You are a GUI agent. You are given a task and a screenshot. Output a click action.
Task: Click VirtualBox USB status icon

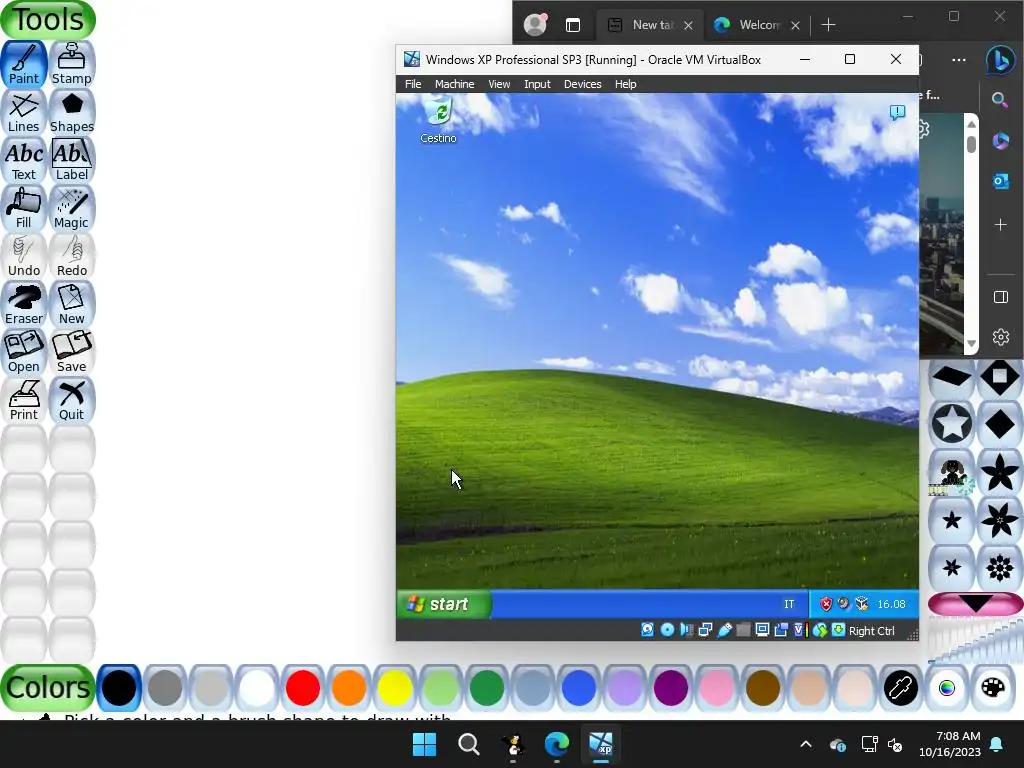(x=724, y=630)
